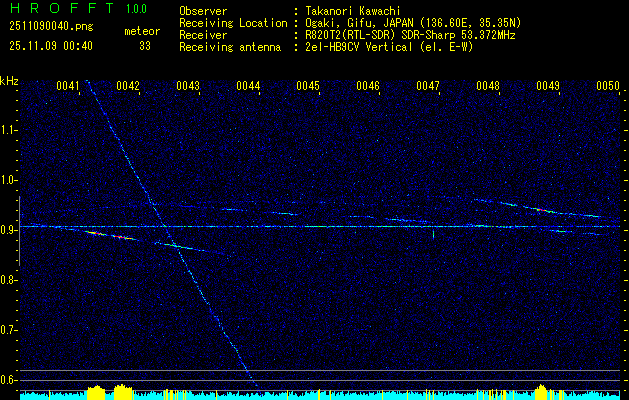Select the 0.7 frequency axis label
This screenshot has height=400, width=629.
click(x=9, y=330)
